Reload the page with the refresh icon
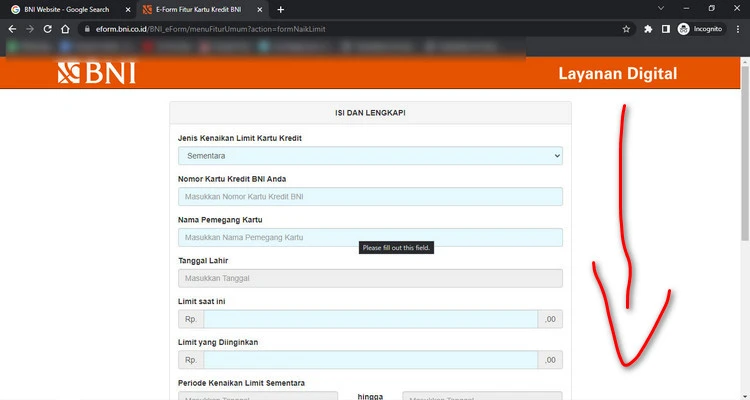This screenshot has height=400, width=750. (x=47, y=29)
